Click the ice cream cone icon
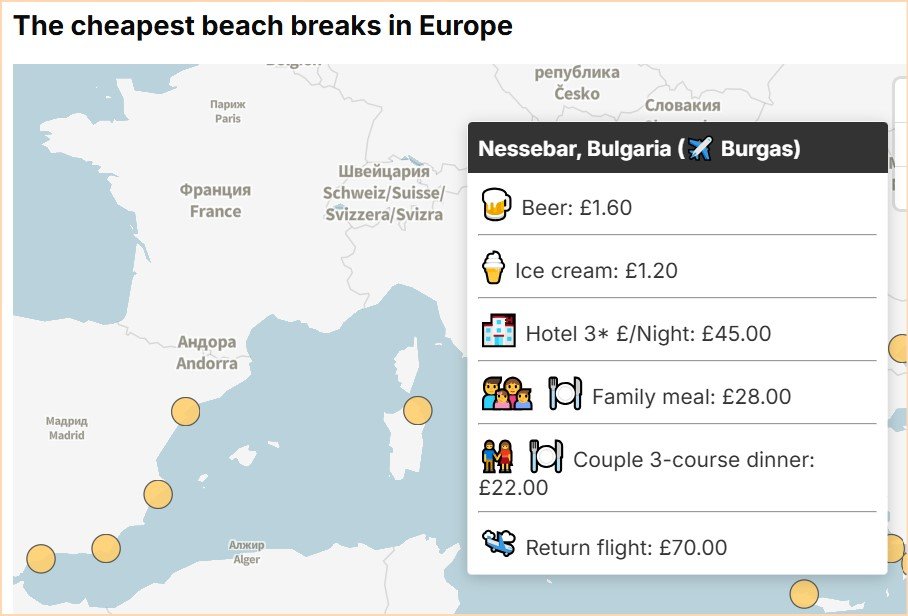908x616 pixels. tap(493, 268)
